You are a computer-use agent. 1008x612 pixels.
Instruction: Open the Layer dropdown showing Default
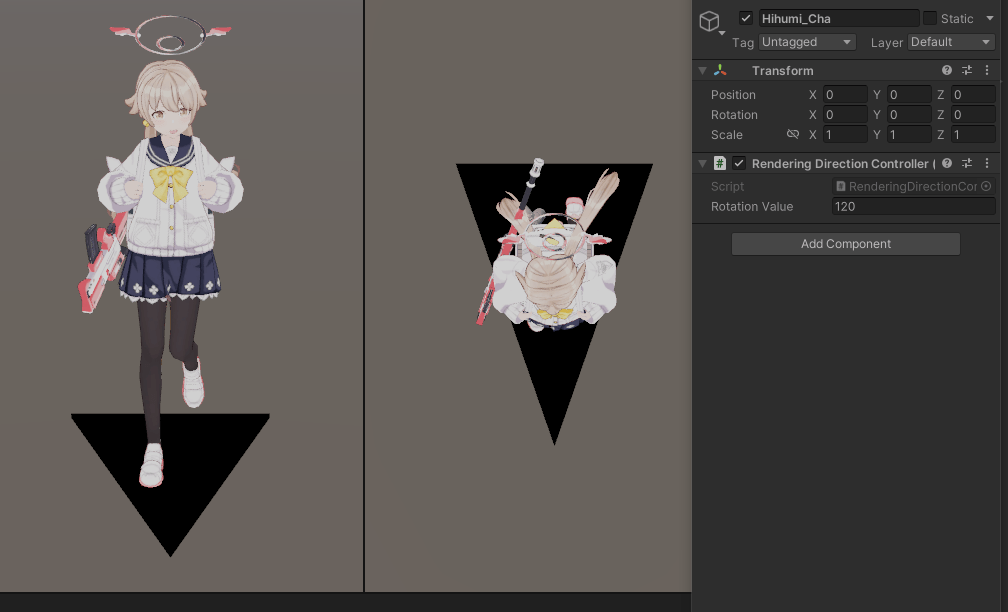click(x=952, y=42)
